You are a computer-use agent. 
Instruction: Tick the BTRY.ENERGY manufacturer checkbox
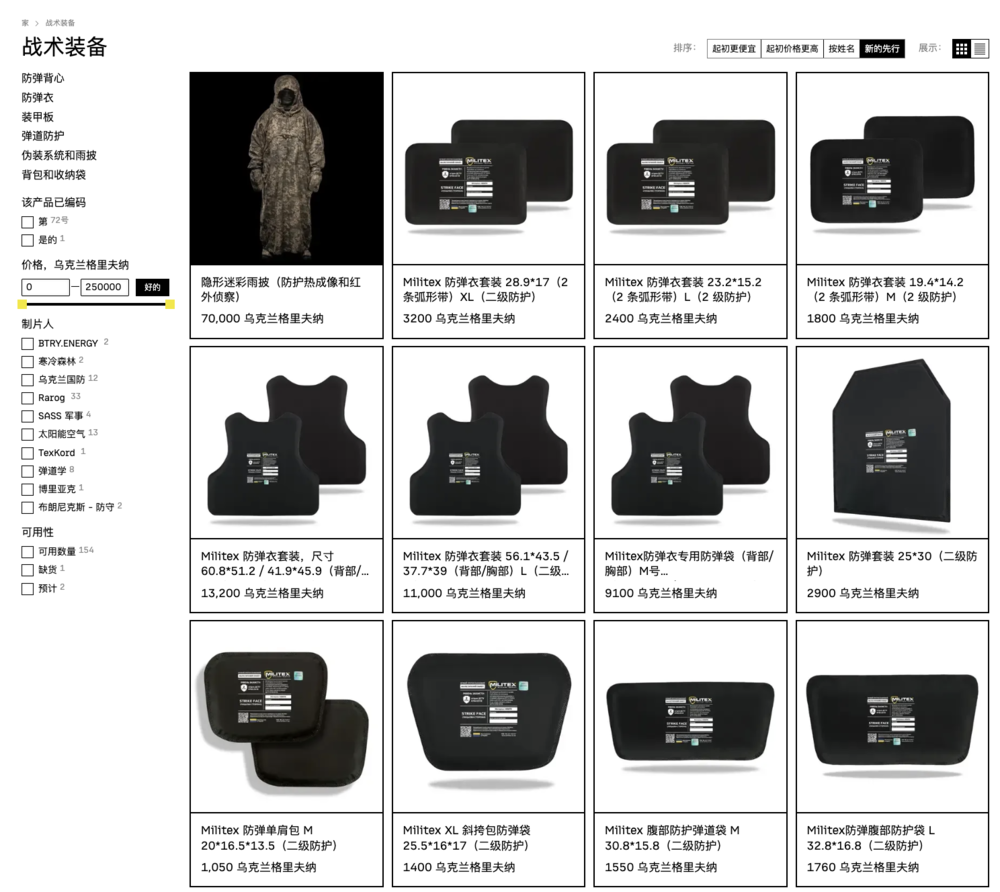click(27, 344)
